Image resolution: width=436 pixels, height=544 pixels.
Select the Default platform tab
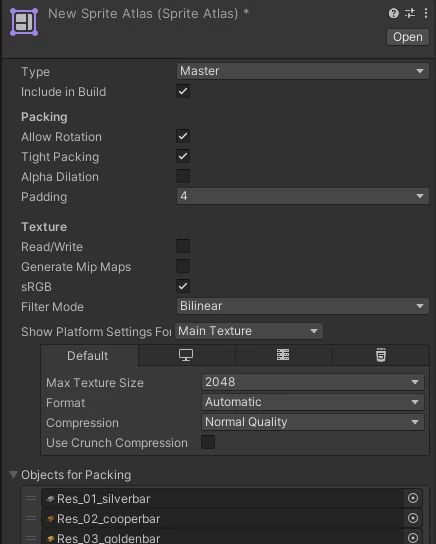[x=88, y=356]
